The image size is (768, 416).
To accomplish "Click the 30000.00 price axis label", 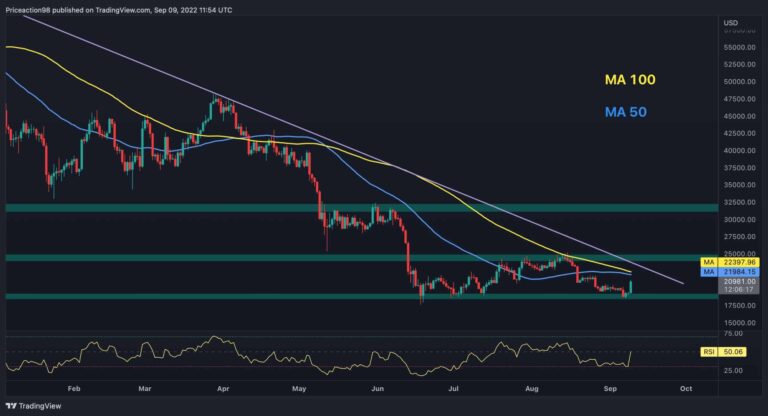I will point(740,220).
